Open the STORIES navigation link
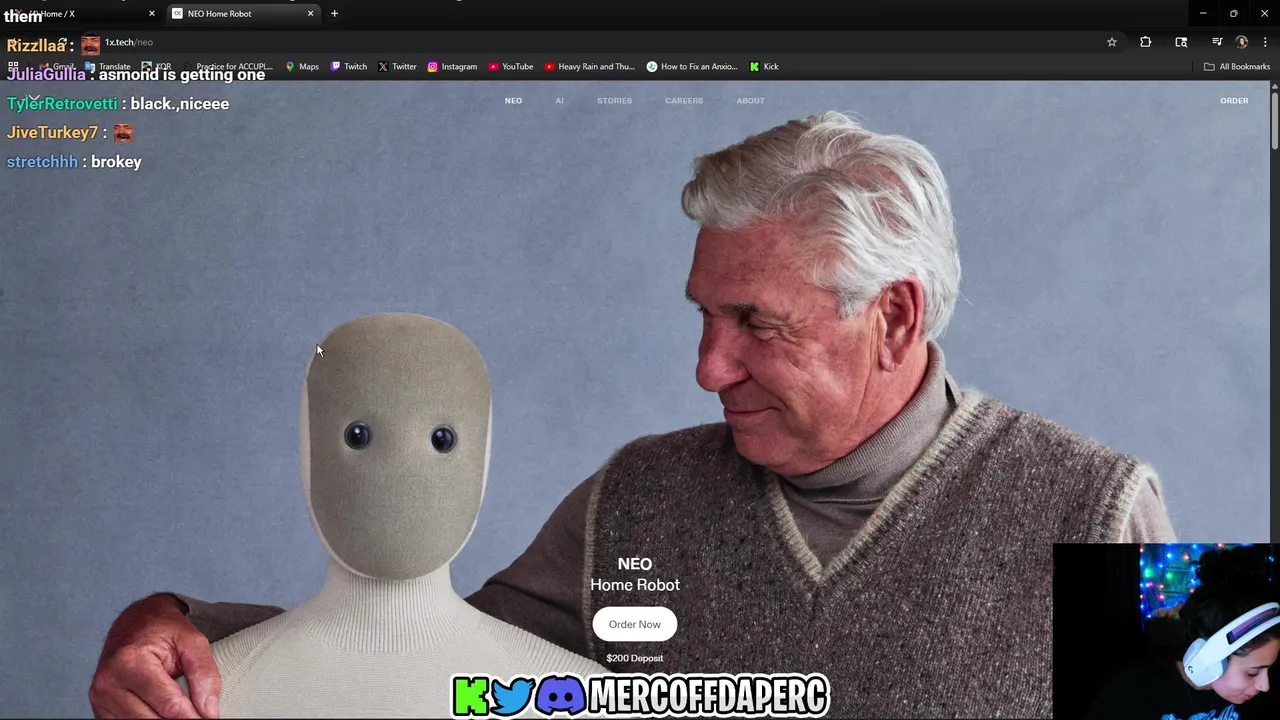Screen dimensions: 1280x720 pyautogui.click(x=614, y=101)
